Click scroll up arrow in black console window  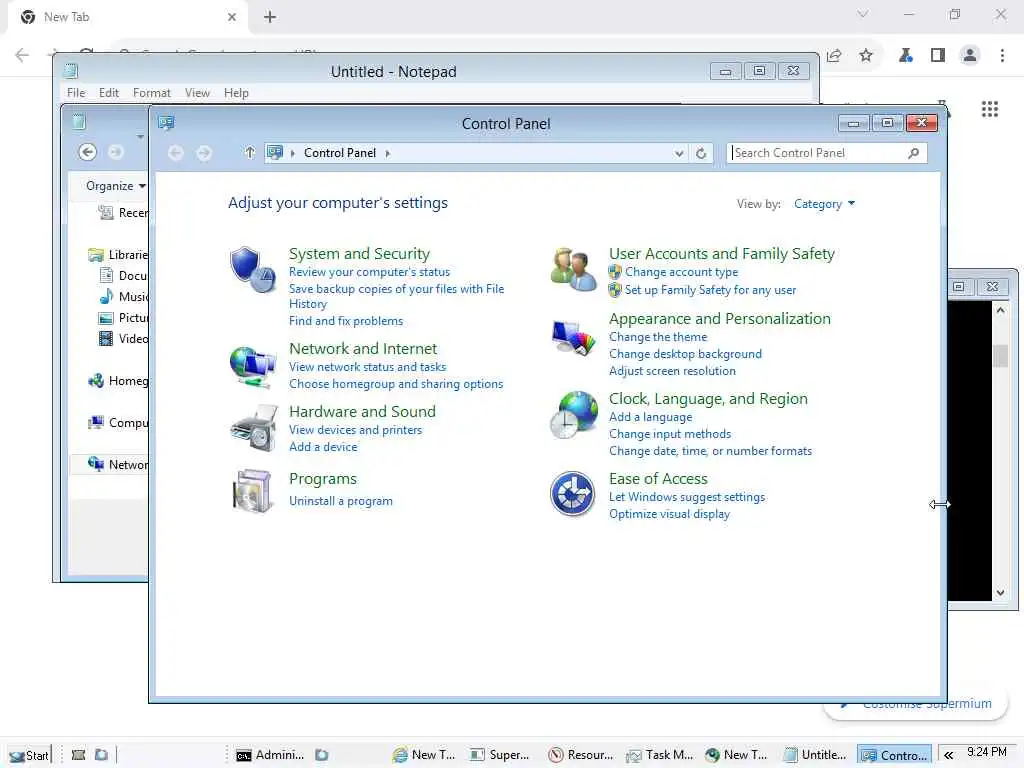click(x=1000, y=311)
